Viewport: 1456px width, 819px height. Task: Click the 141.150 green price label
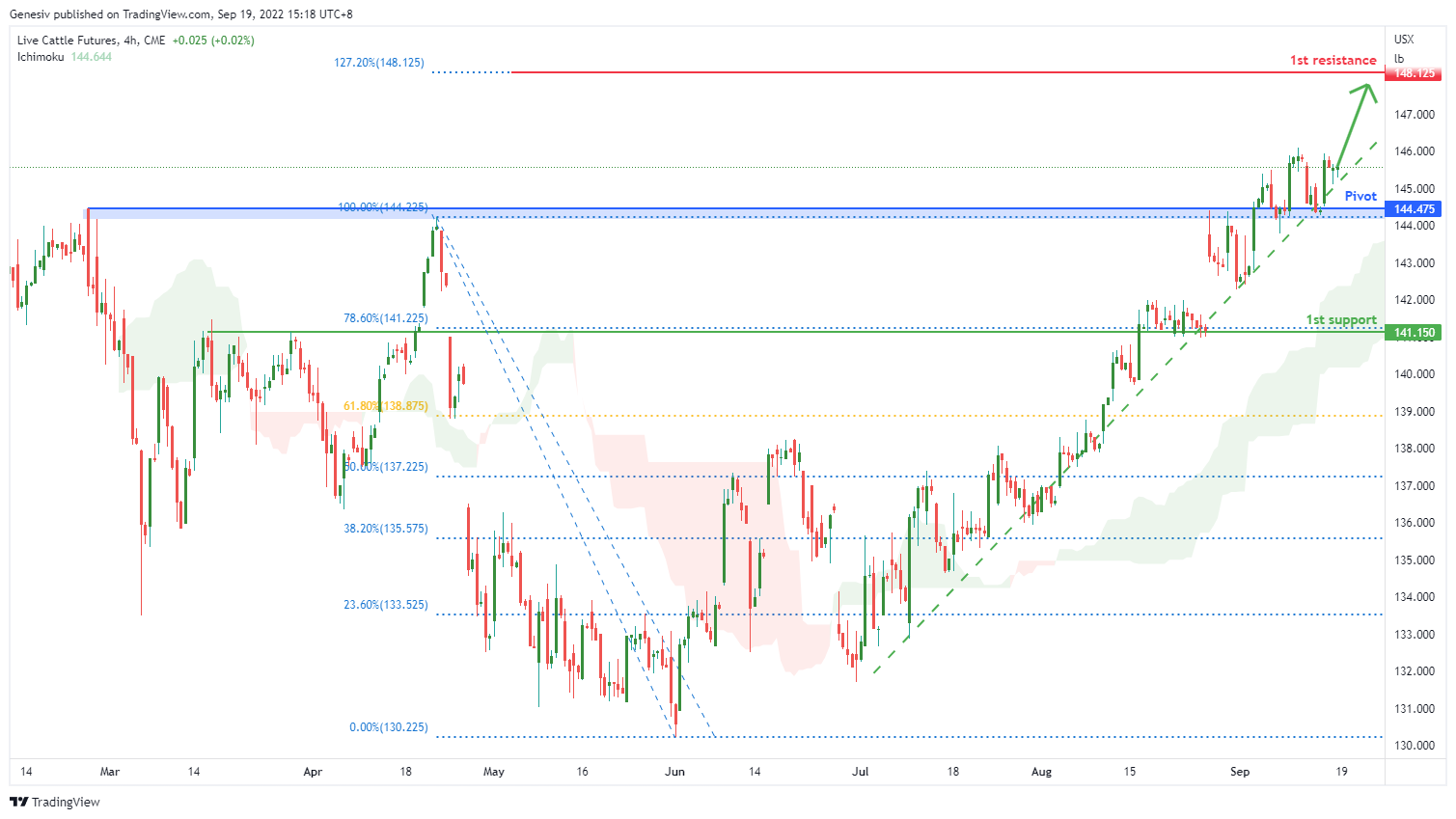(x=1415, y=333)
